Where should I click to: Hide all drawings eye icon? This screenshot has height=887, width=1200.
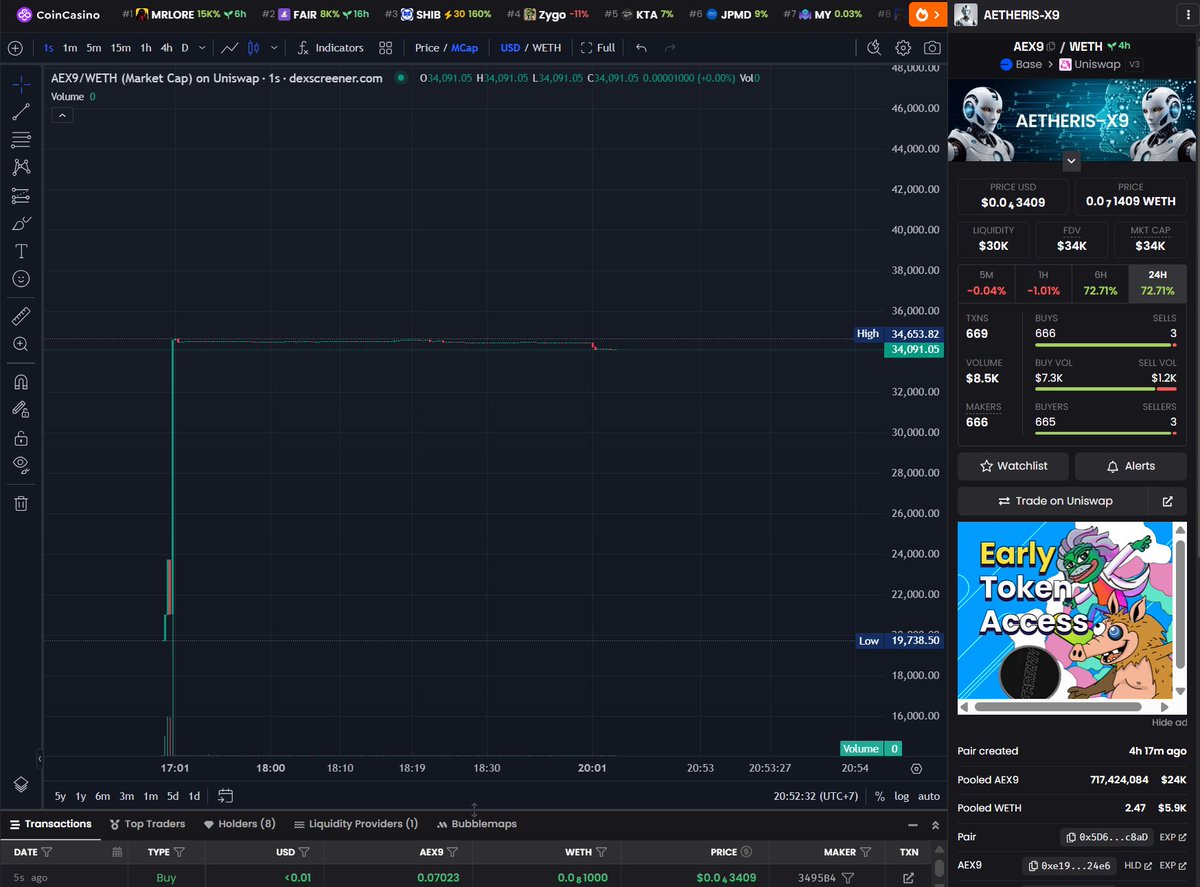pos(21,465)
